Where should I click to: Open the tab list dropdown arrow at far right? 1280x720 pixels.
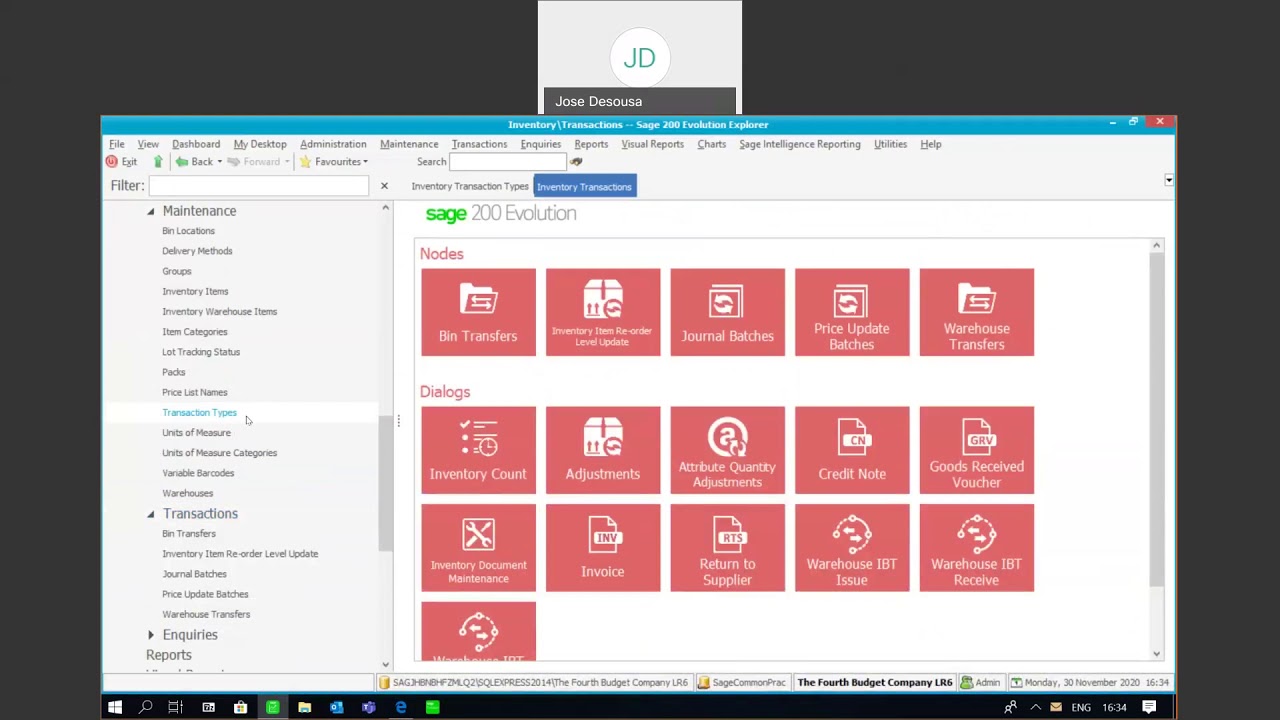coord(1169,180)
